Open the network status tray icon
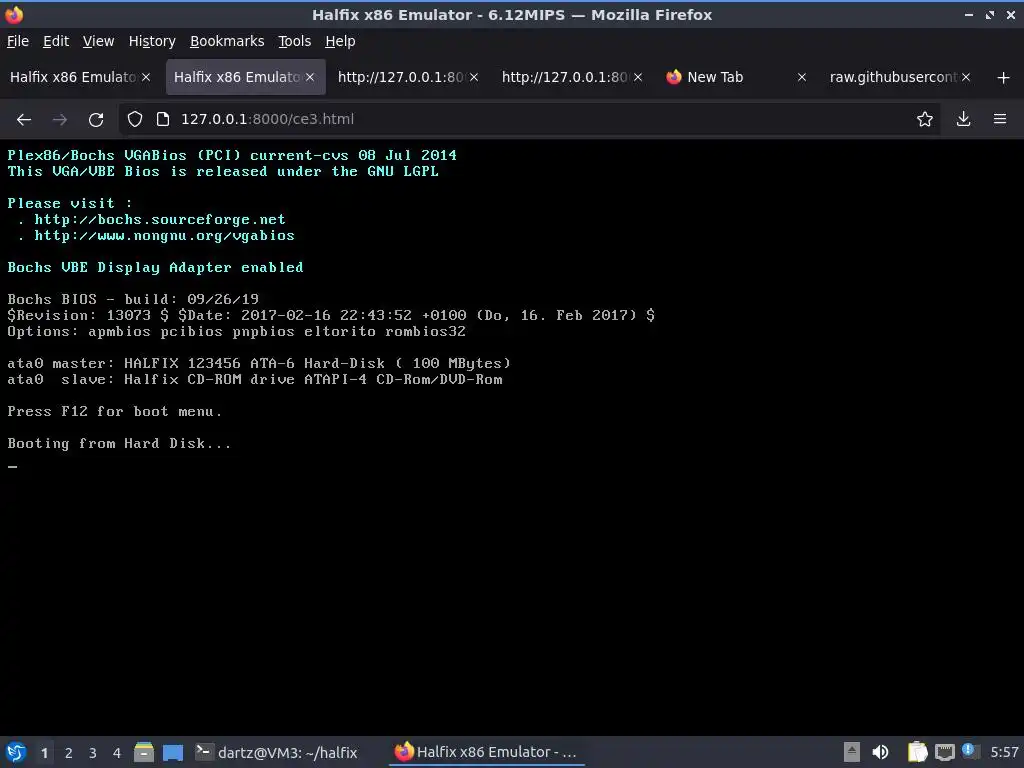 click(x=944, y=752)
